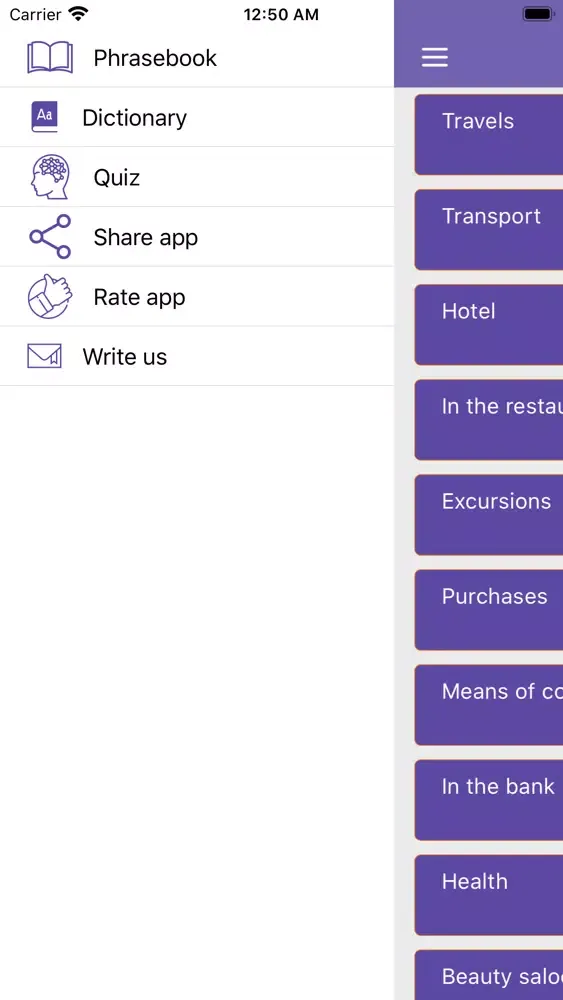Open the Travels category
The image size is (563, 1000).
pos(489,135)
